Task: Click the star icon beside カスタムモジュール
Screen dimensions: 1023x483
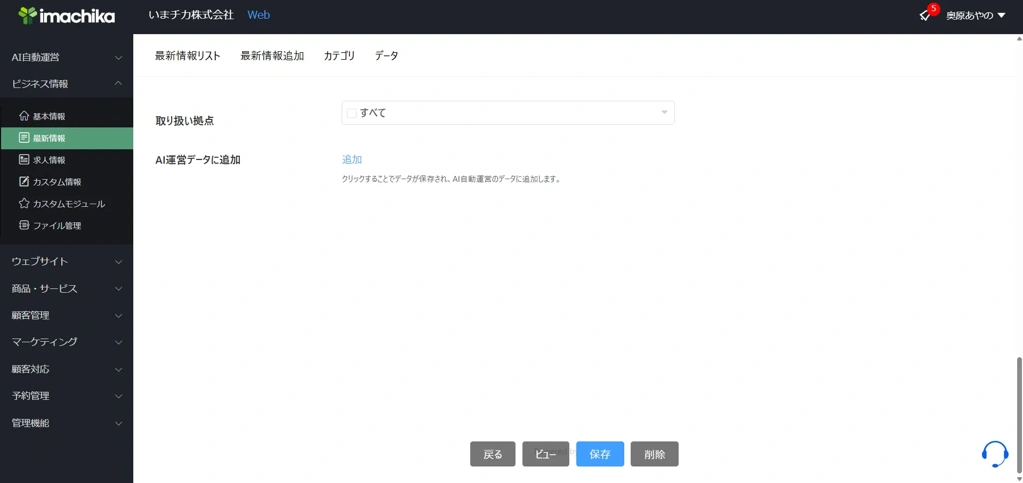Action: [24, 203]
